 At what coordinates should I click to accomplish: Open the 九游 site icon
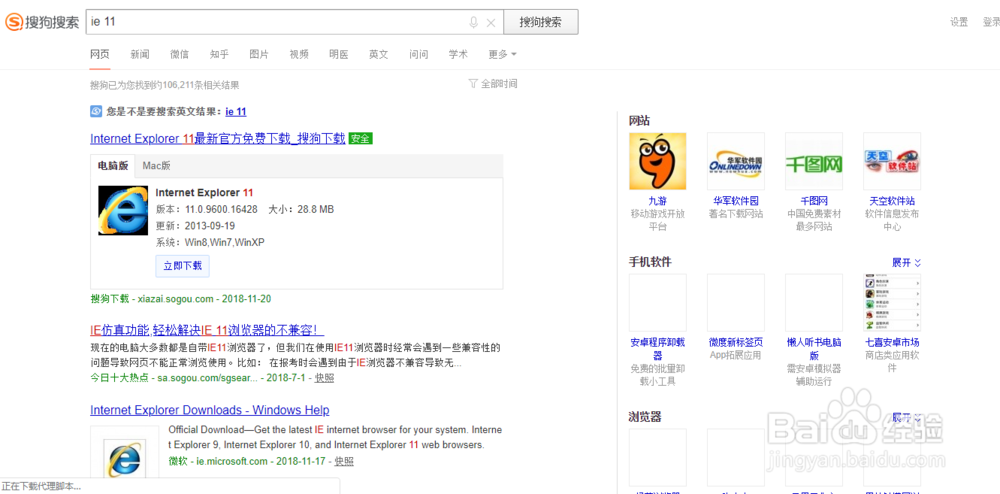pos(658,161)
